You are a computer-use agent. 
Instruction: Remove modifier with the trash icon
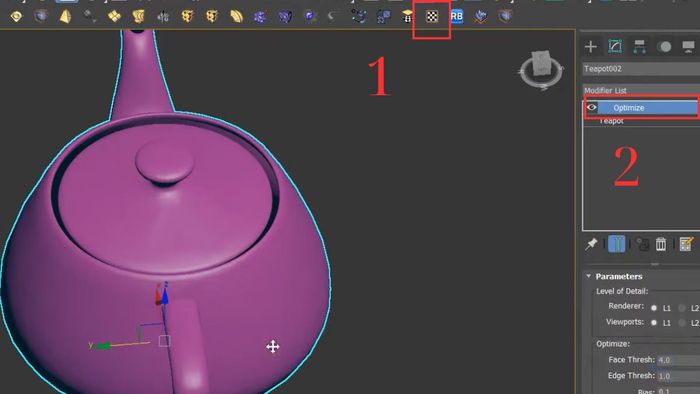[661, 244]
